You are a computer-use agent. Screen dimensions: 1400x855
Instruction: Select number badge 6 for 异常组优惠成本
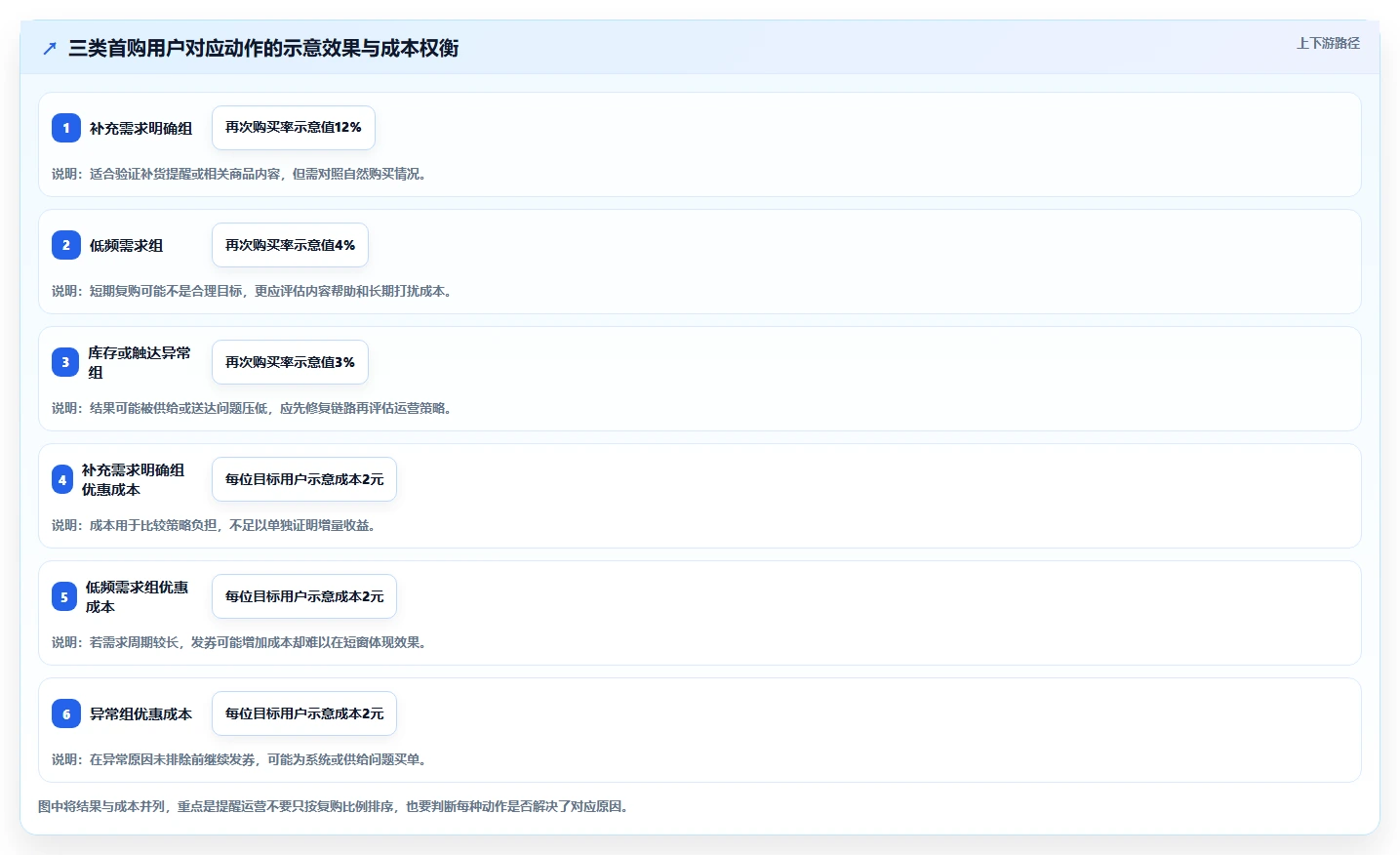click(x=66, y=713)
